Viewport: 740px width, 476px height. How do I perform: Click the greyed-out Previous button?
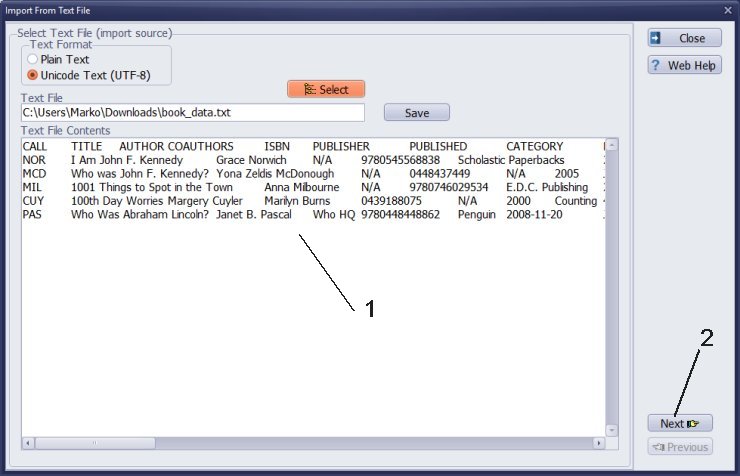(680, 447)
